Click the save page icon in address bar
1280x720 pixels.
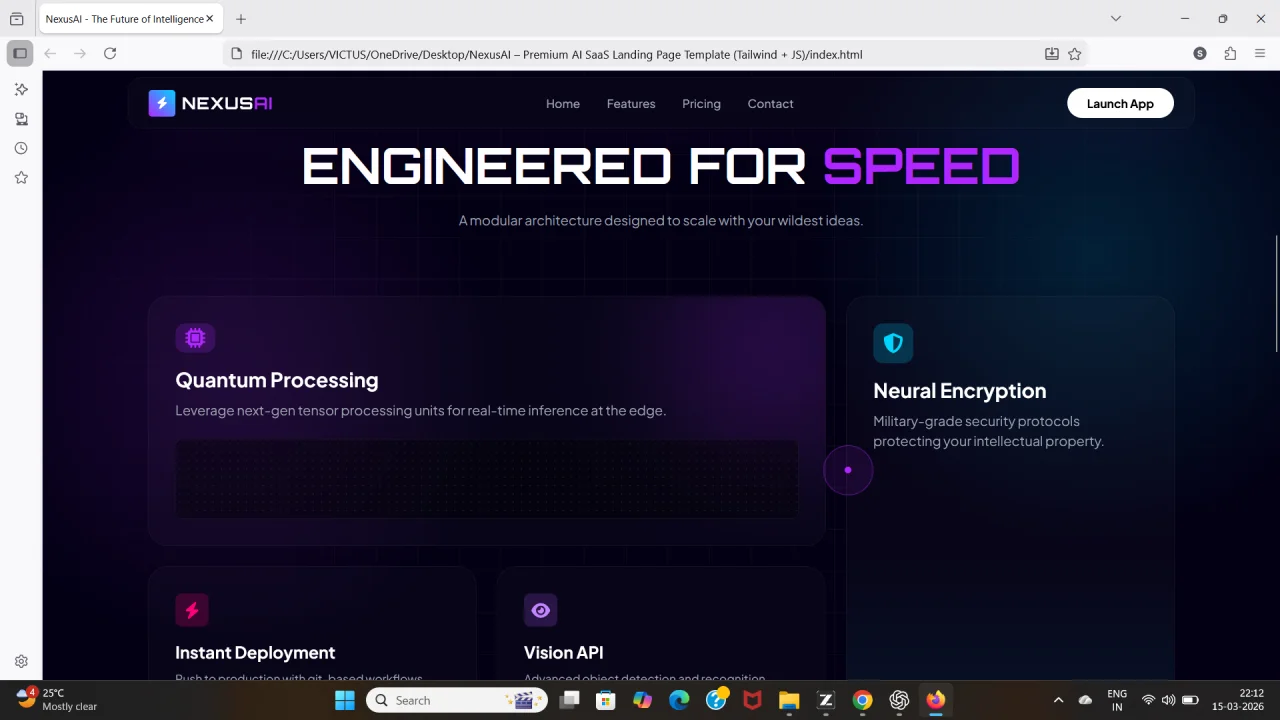pos(1052,54)
